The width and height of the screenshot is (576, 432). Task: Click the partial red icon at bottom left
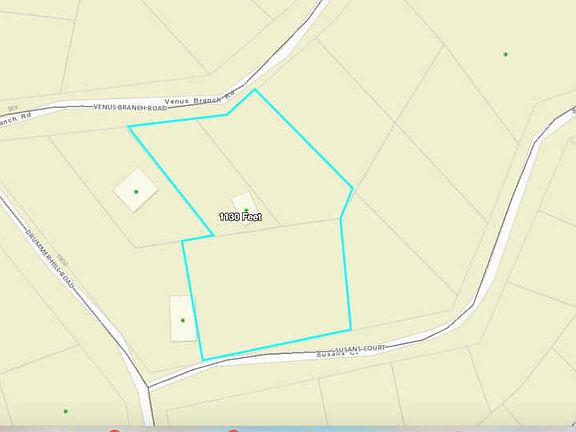pyautogui.click(x=115, y=430)
